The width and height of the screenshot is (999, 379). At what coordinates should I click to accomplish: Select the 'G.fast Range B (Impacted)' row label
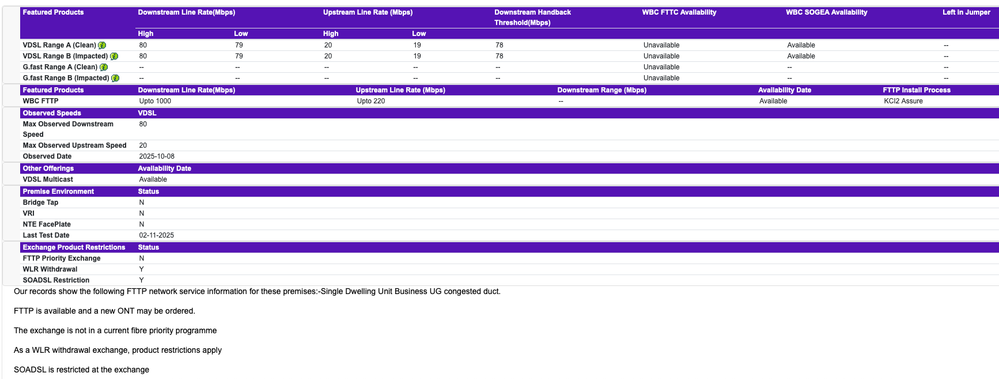(66, 78)
